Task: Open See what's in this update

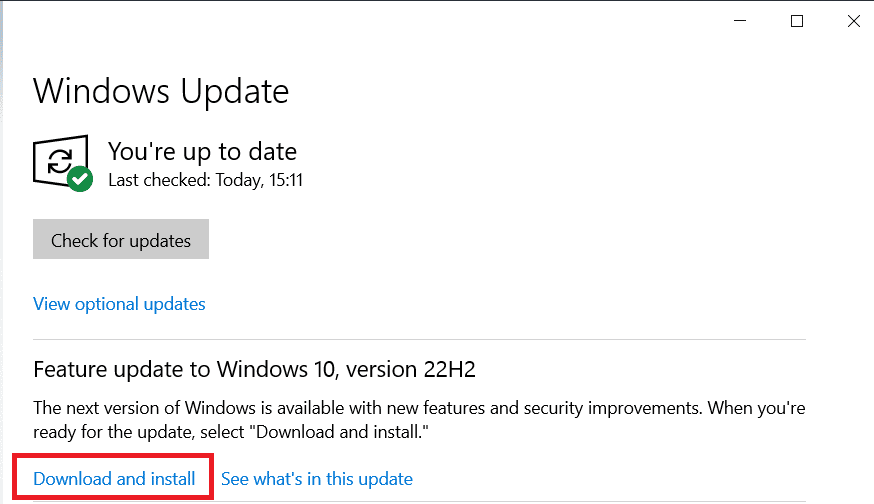Action: click(x=316, y=479)
